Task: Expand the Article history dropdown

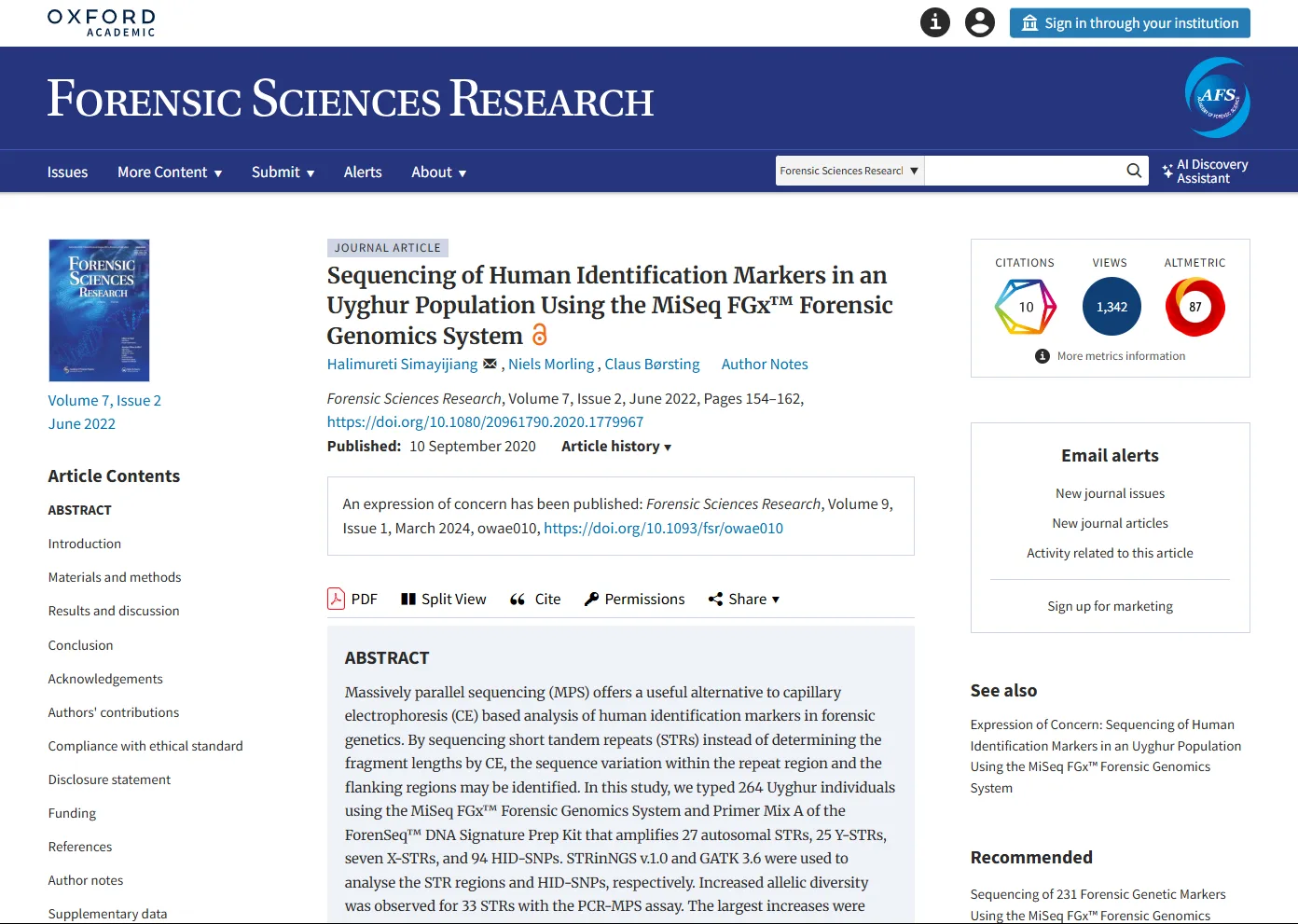Action: tap(615, 447)
